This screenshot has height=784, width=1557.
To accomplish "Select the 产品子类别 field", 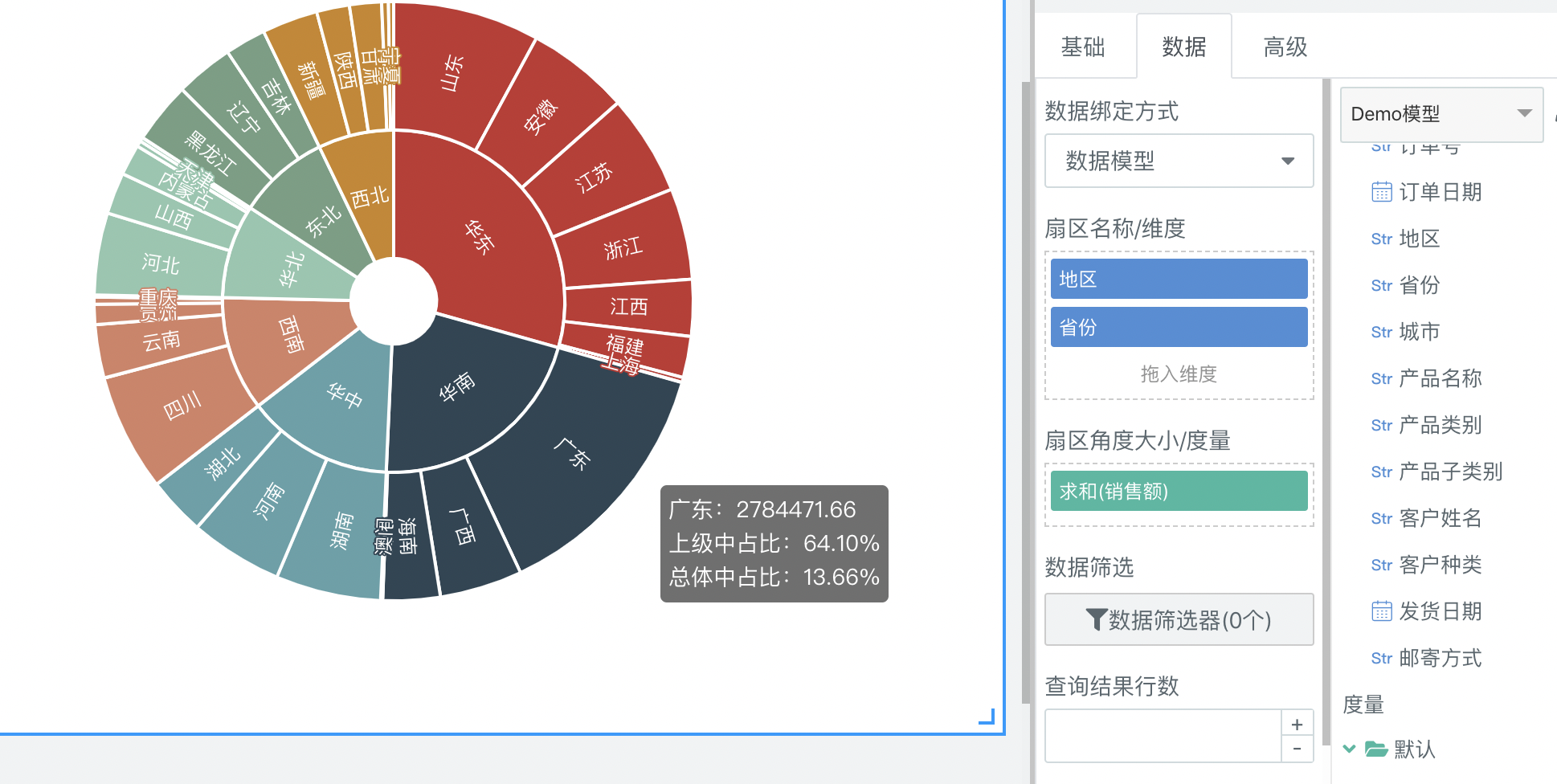I will coord(1451,472).
